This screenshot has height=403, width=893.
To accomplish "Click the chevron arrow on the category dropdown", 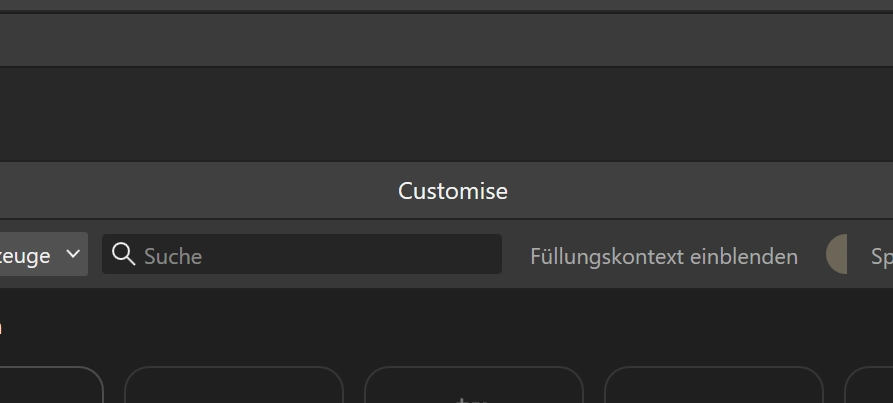I will point(73,254).
